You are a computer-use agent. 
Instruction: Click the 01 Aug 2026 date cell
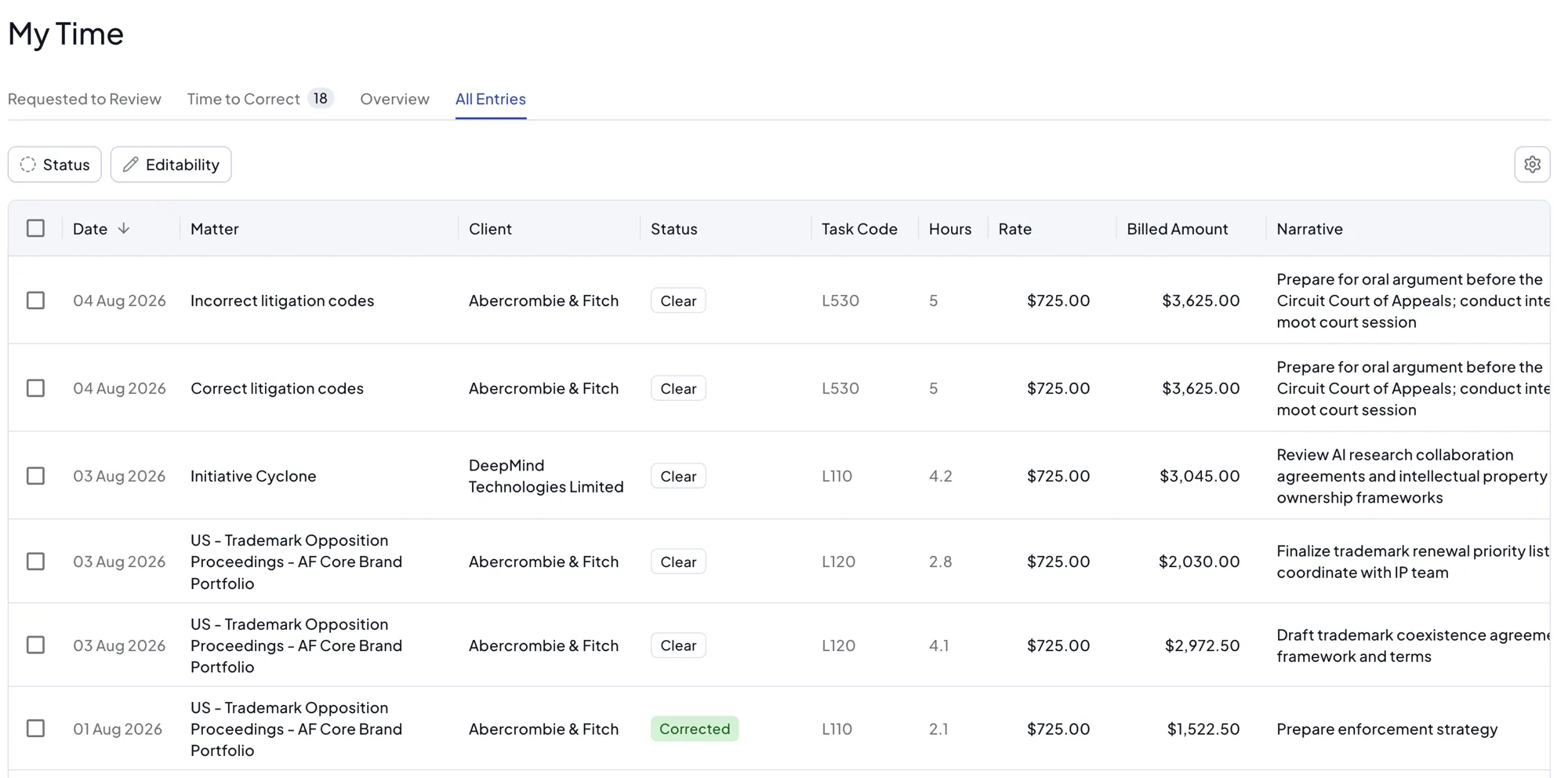point(118,729)
